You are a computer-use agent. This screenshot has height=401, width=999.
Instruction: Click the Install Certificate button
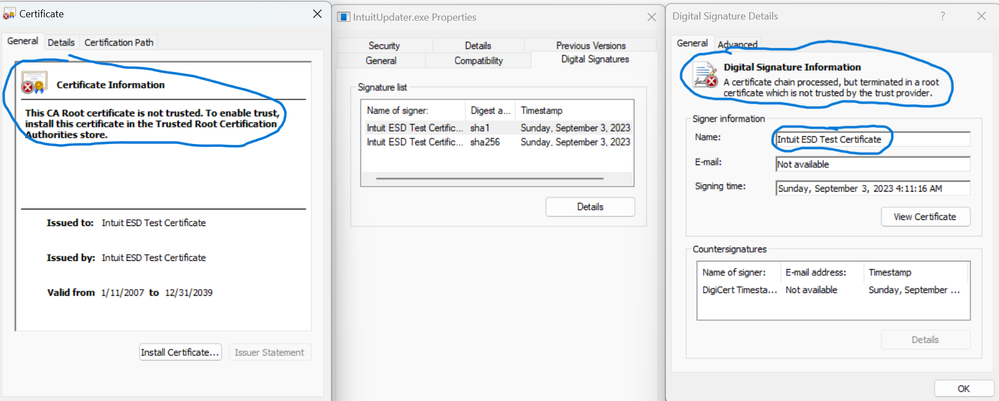pos(180,352)
